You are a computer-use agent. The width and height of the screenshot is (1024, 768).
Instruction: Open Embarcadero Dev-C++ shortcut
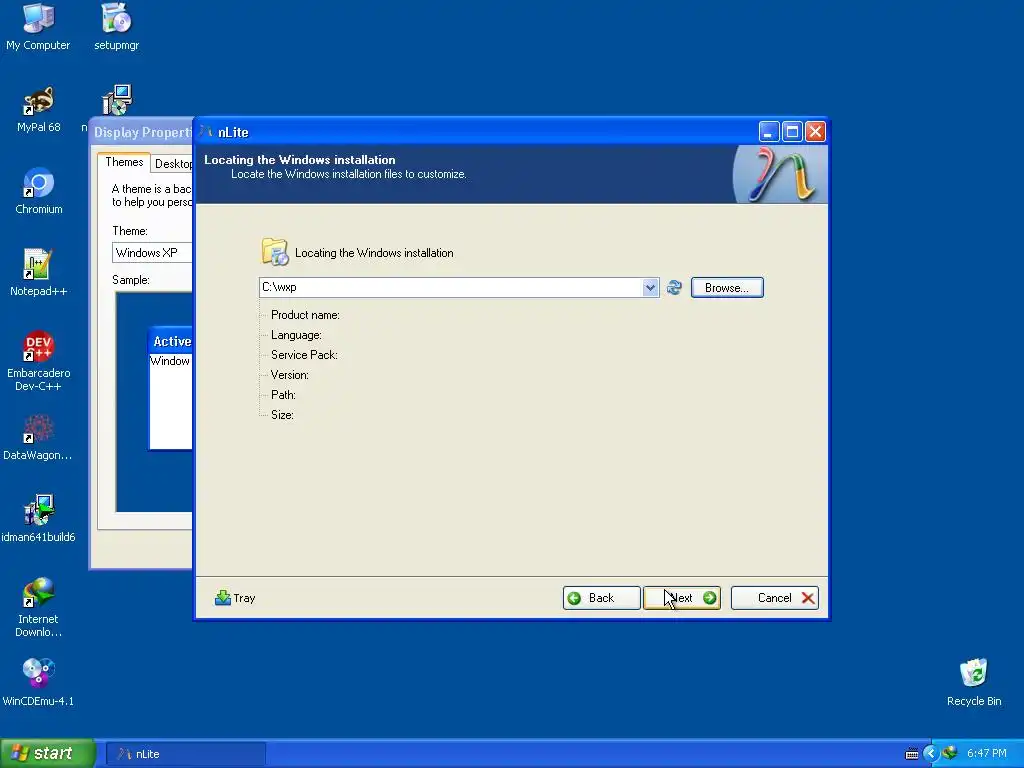coord(39,361)
